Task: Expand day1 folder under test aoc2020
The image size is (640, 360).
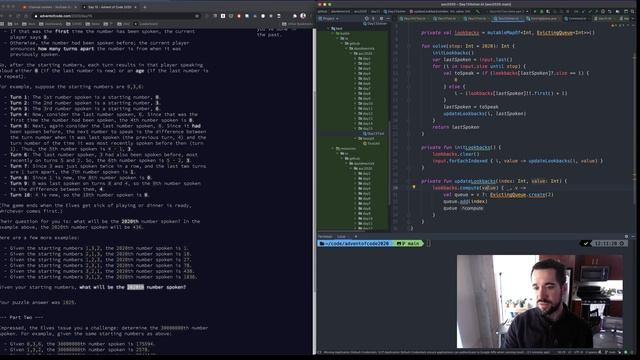Action: [x=356, y=58]
